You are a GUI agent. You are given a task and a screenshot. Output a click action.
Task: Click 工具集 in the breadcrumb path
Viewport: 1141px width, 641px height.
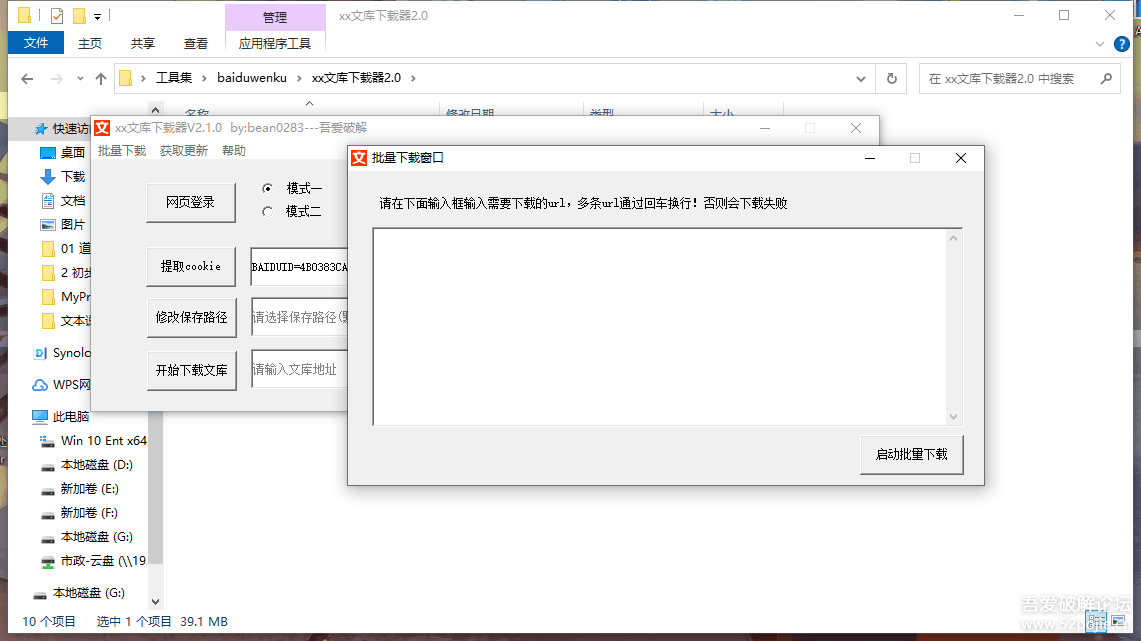coord(174,78)
